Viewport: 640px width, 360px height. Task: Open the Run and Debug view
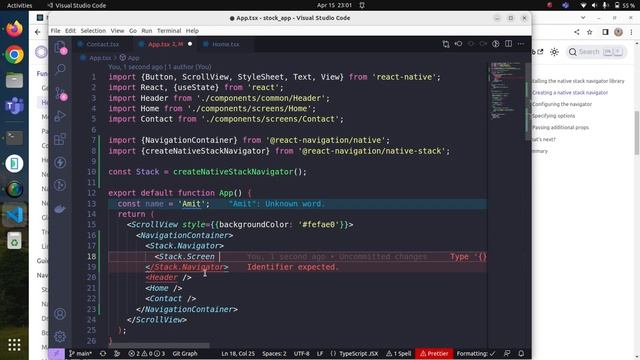click(60, 116)
